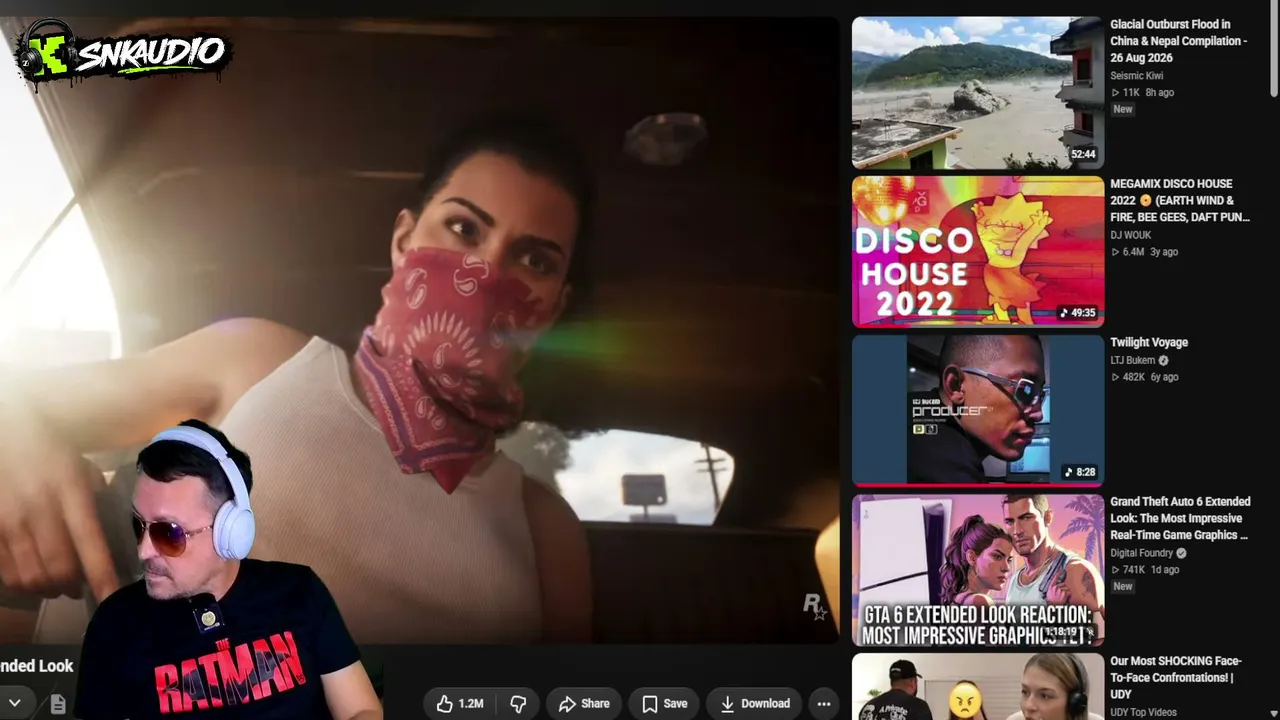Image resolution: width=1280 pixels, height=720 pixels.
Task: Click the LTJ Bukem verified badge
Action: 1163,360
